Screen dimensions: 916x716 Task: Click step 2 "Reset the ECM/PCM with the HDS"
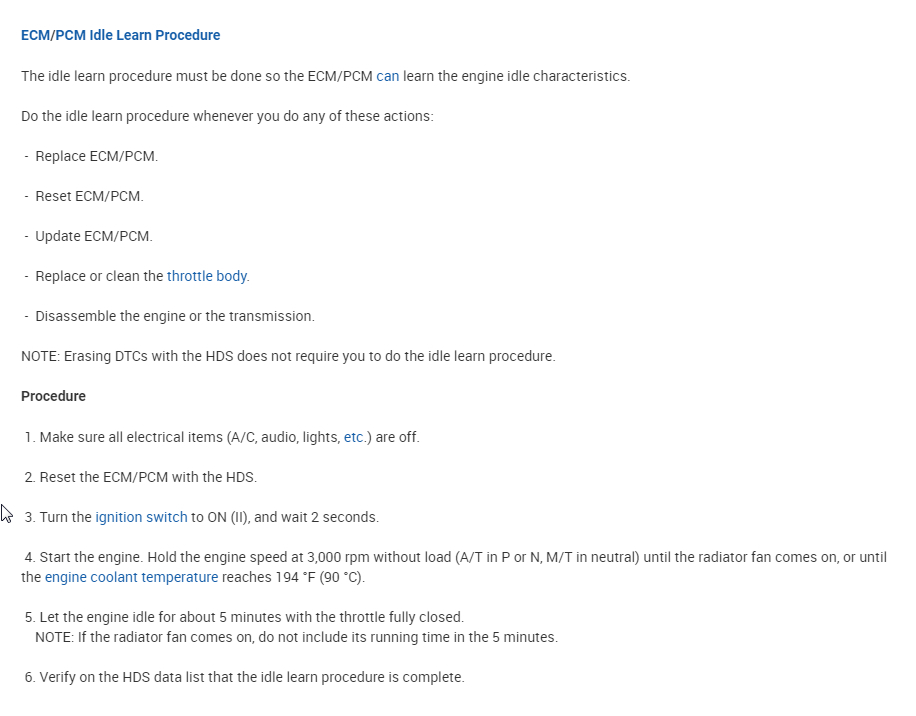coord(147,477)
